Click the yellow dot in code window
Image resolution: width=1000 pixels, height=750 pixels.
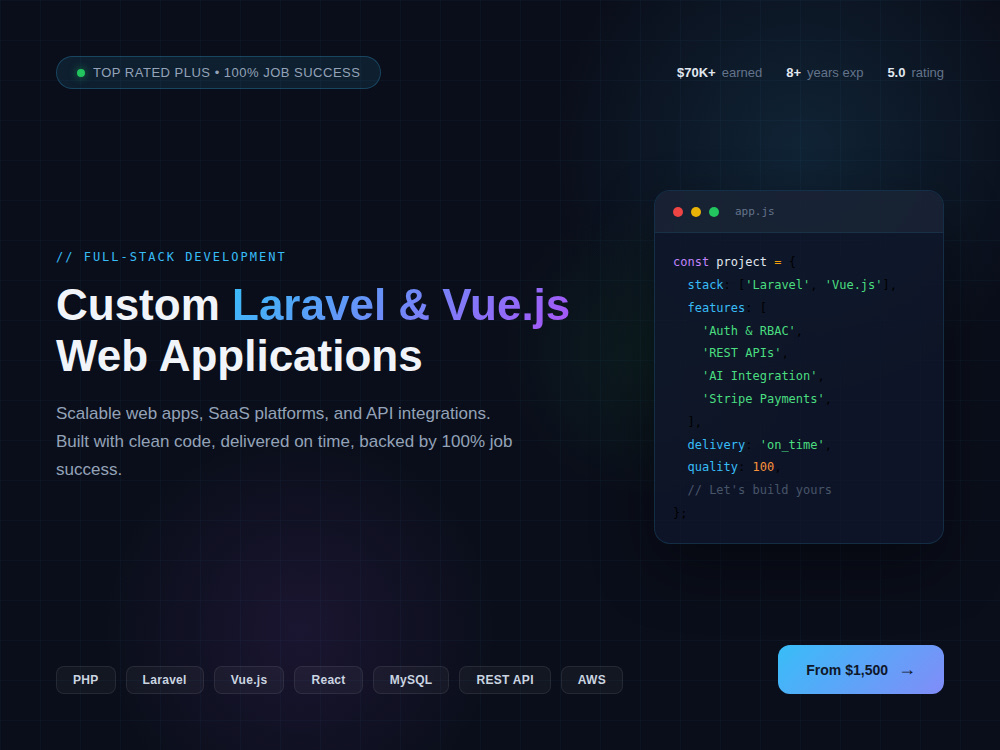click(696, 212)
